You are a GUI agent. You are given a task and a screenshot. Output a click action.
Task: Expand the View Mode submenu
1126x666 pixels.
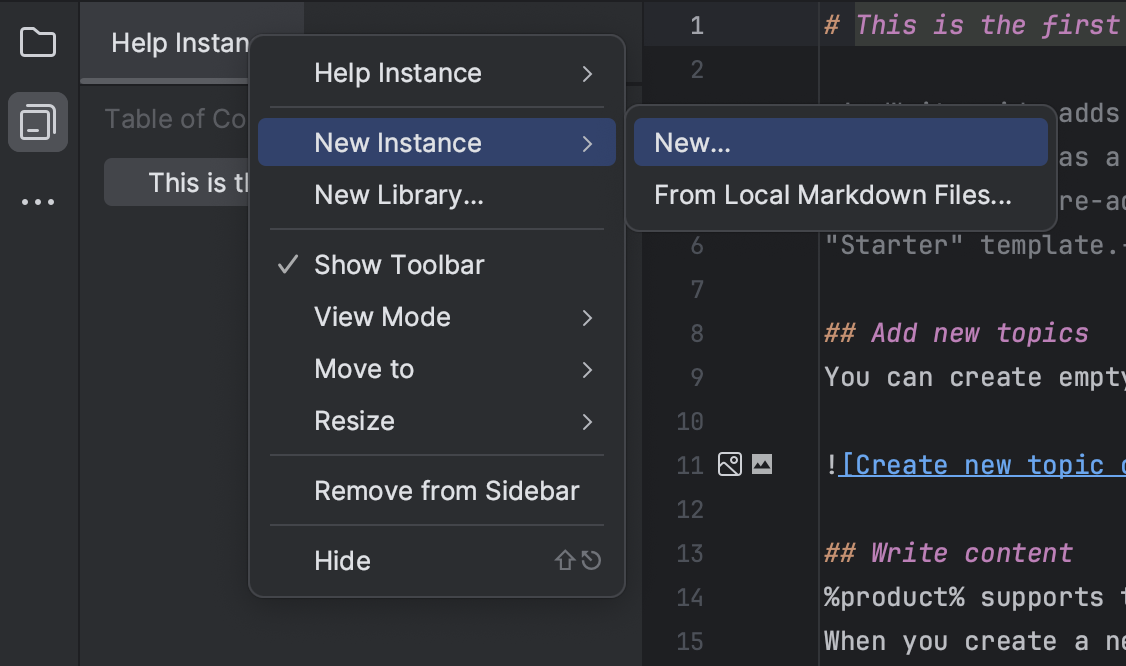(x=382, y=316)
